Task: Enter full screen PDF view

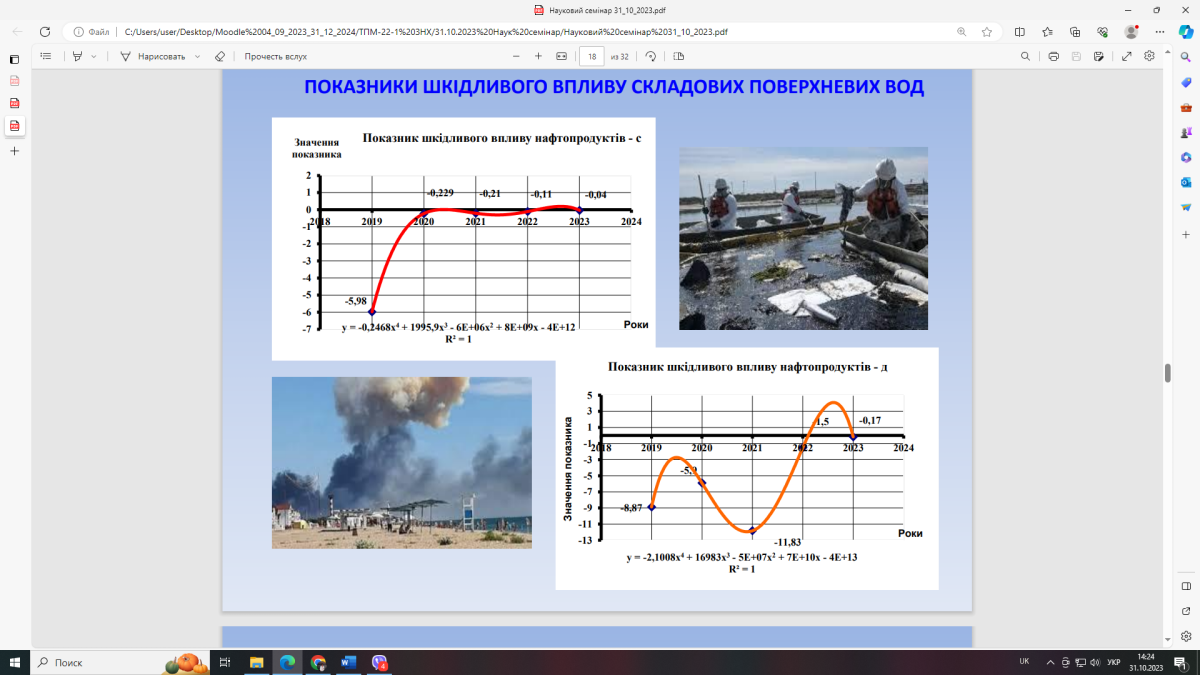Action: (x=1127, y=56)
